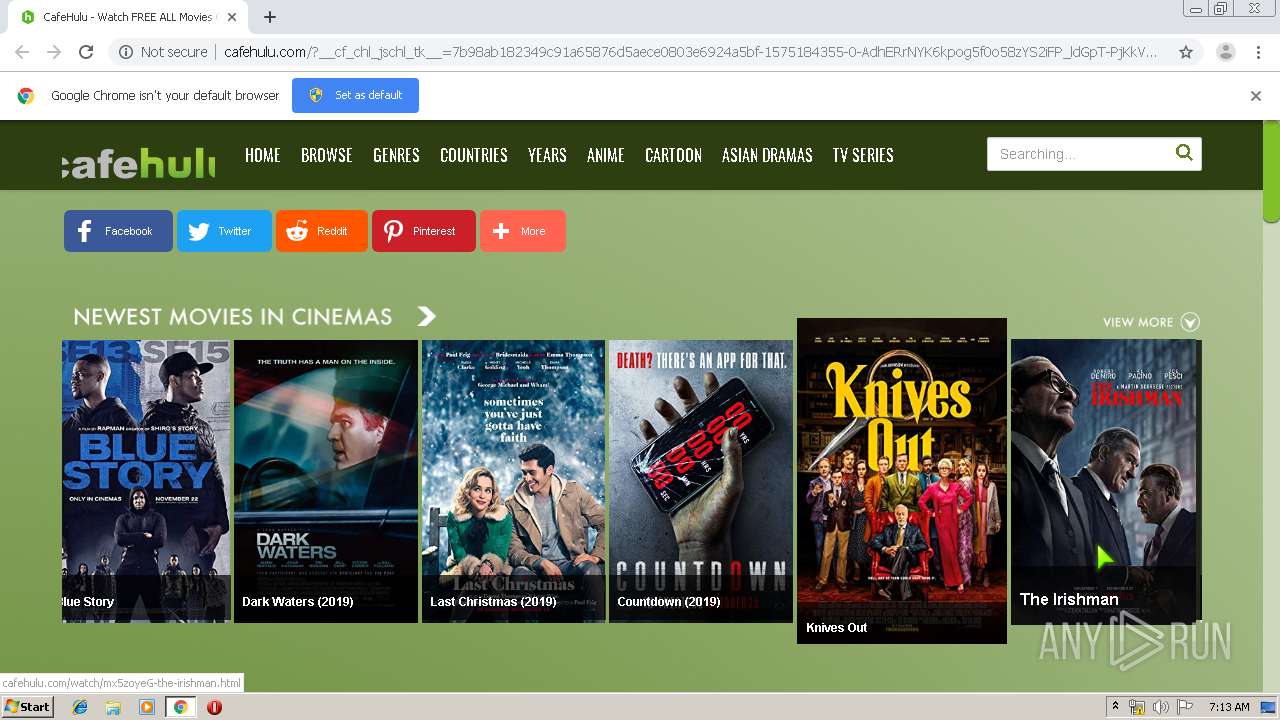The width and height of the screenshot is (1280, 720).
Task: Switch to Chrome taskbar button
Action: [180, 707]
